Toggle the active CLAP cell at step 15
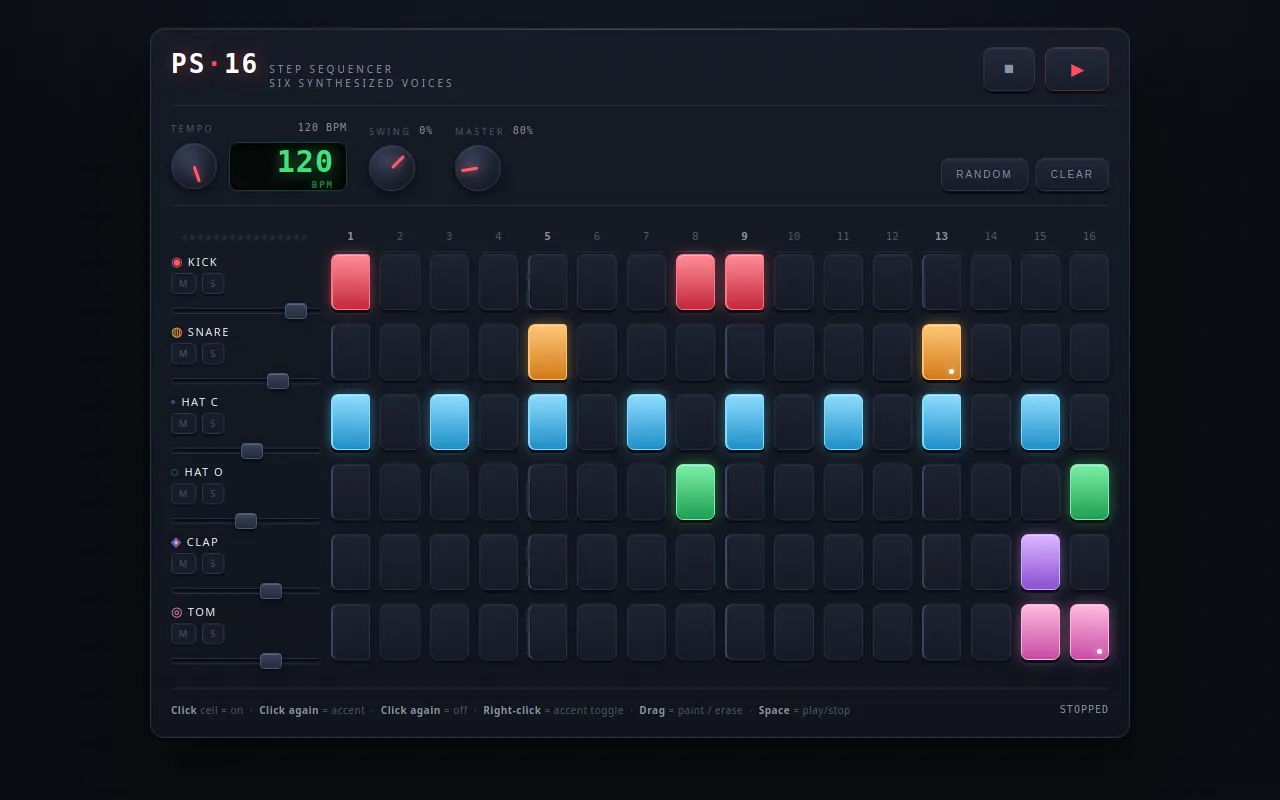Screen dimensions: 1280x800 [1041, 562]
